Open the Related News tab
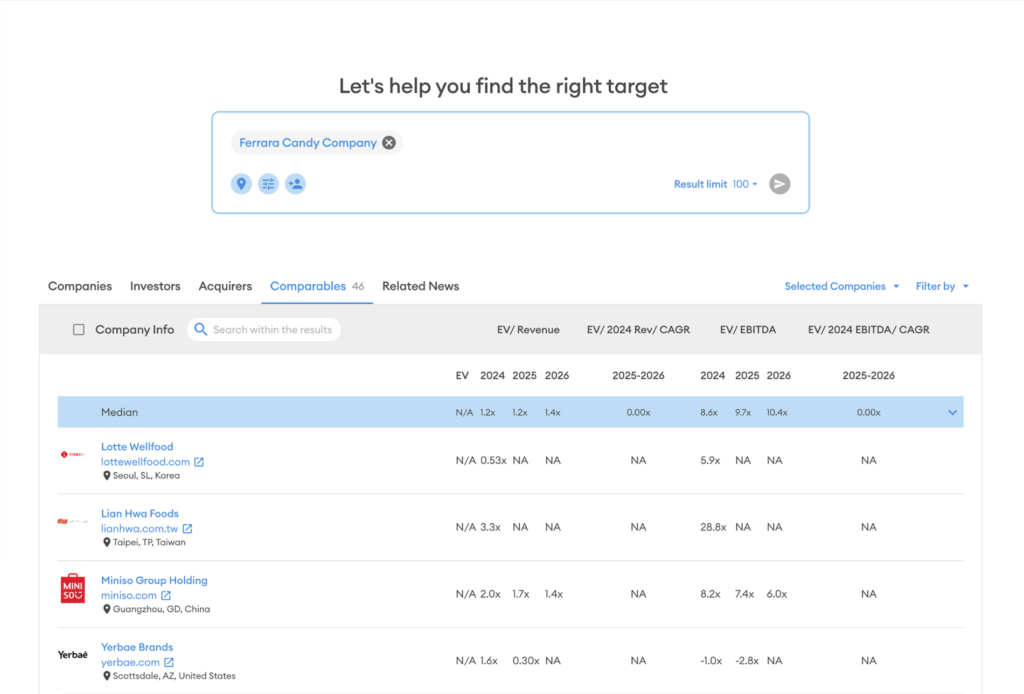This screenshot has width=1024, height=694. pyautogui.click(x=421, y=287)
